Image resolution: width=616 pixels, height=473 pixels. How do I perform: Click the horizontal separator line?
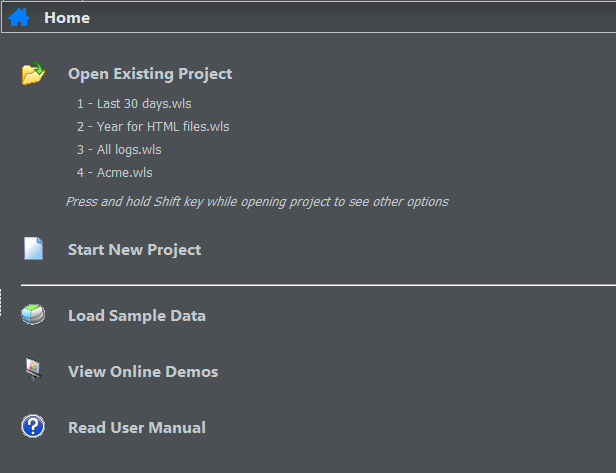click(318, 285)
